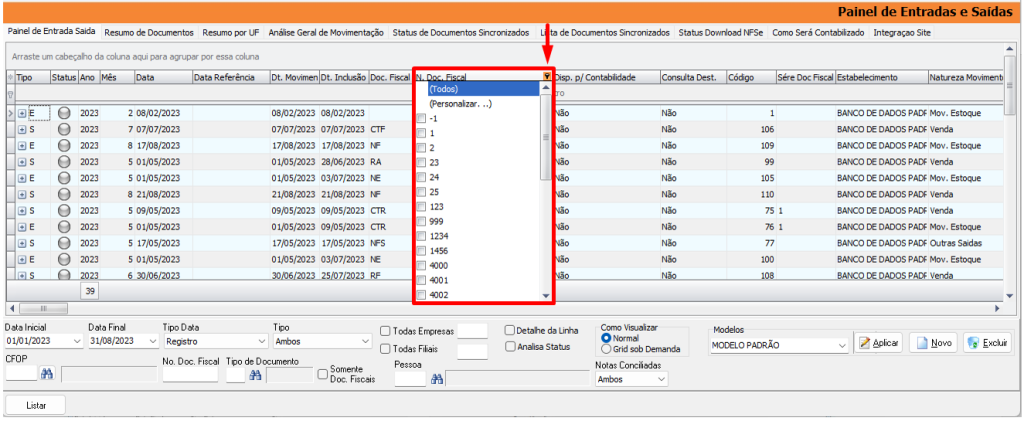Viewport: 1024px width, 421px height.
Task: Expand the row with Doc. Fiscal NFS
Action: 22,243
